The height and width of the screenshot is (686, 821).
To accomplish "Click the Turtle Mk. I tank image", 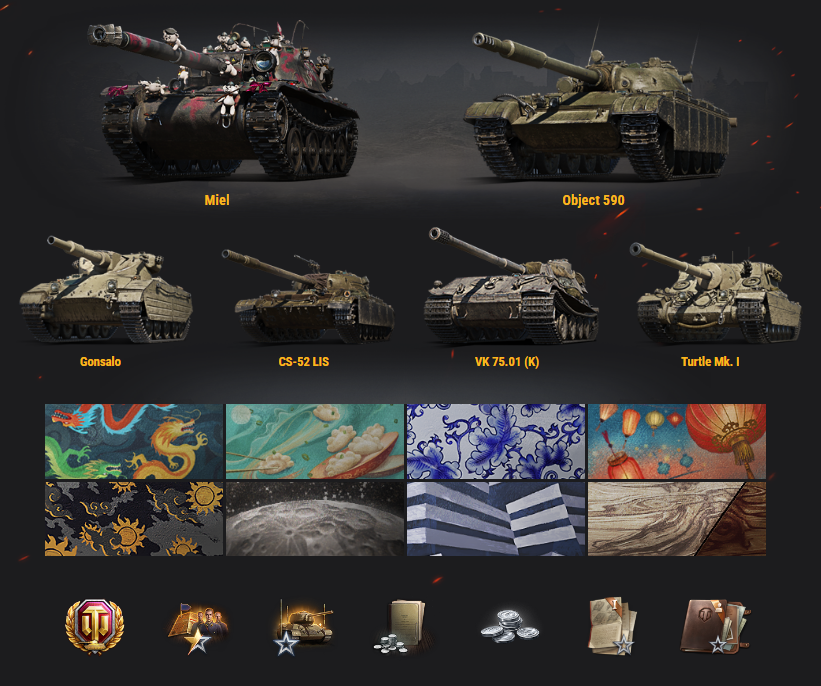I will [715, 292].
